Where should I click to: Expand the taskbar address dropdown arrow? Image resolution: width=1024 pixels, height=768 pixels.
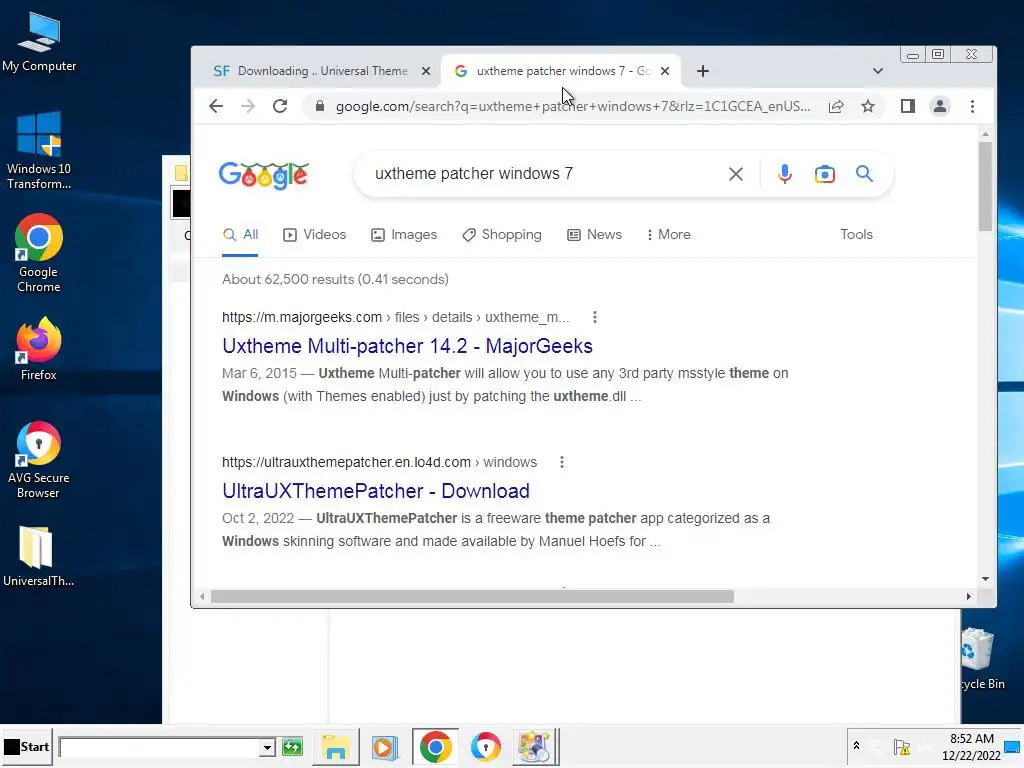pos(267,747)
